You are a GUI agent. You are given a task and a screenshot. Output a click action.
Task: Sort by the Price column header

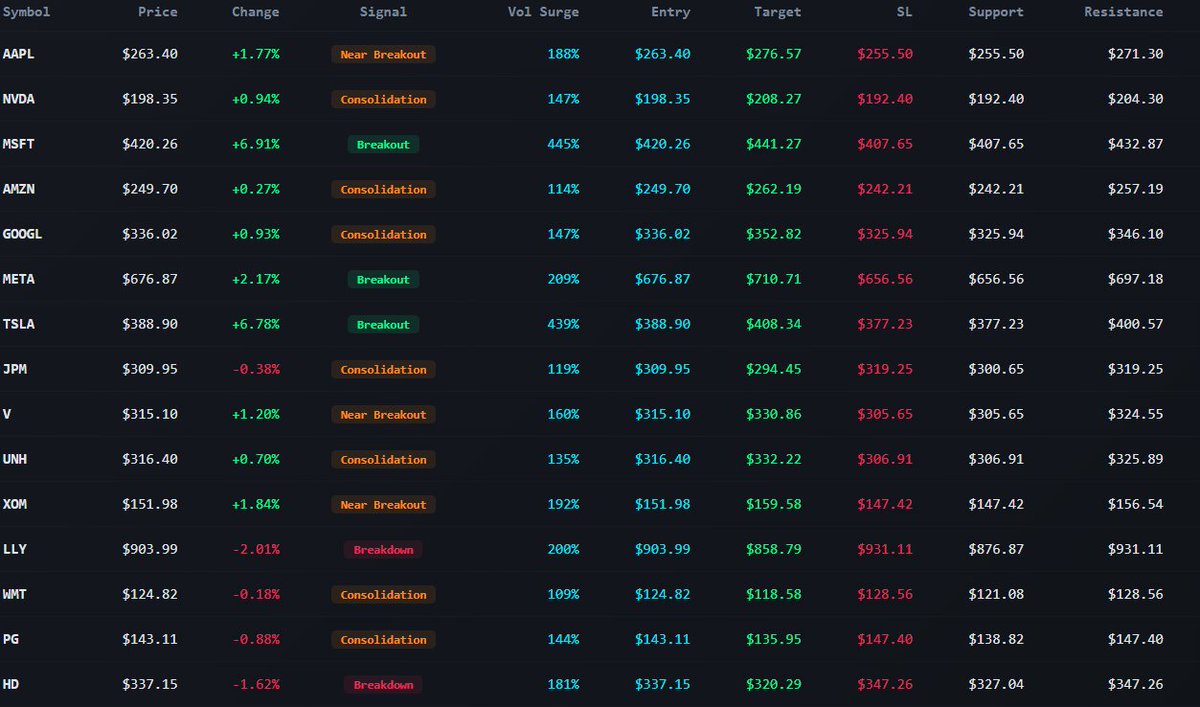pyautogui.click(x=158, y=12)
